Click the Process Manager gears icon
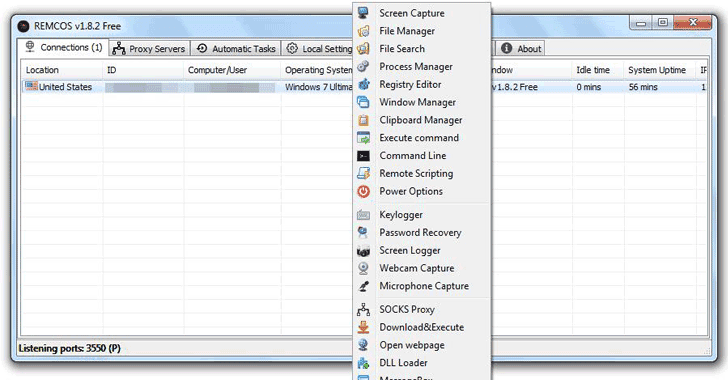 pyautogui.click(x=363, y=66)
